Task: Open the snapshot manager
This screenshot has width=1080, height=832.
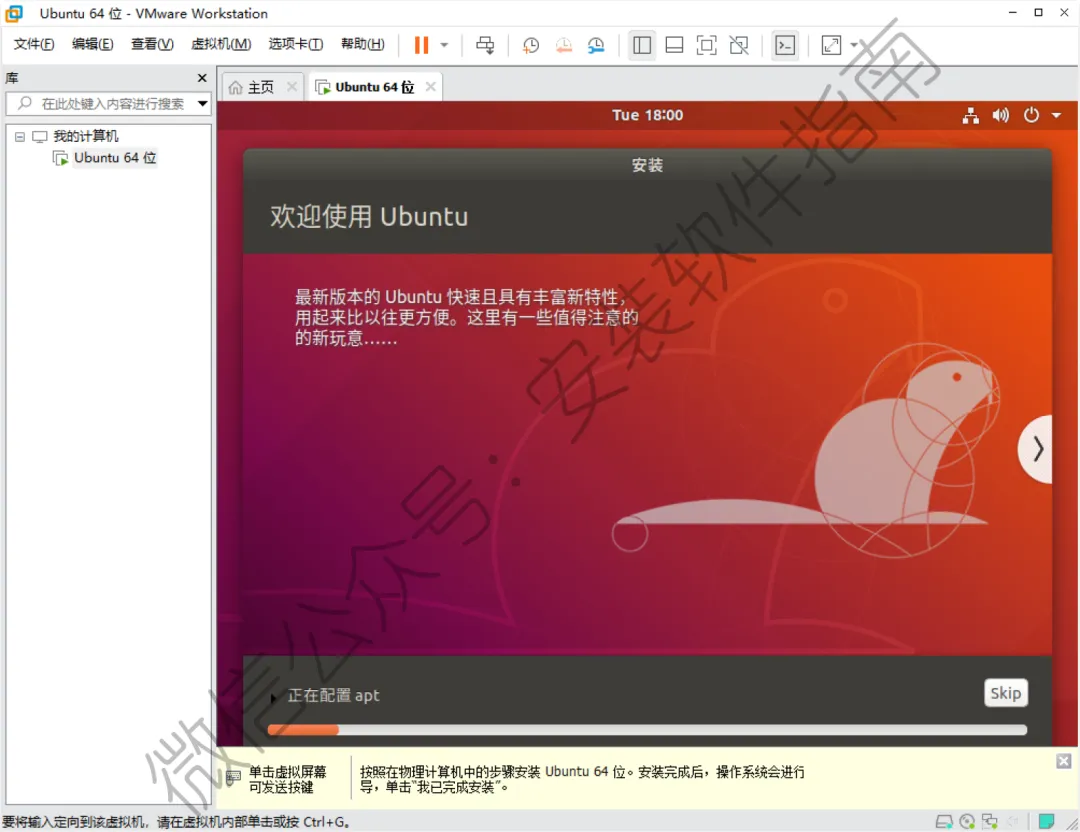Action: pyautogui.click(x=596, y=45)
